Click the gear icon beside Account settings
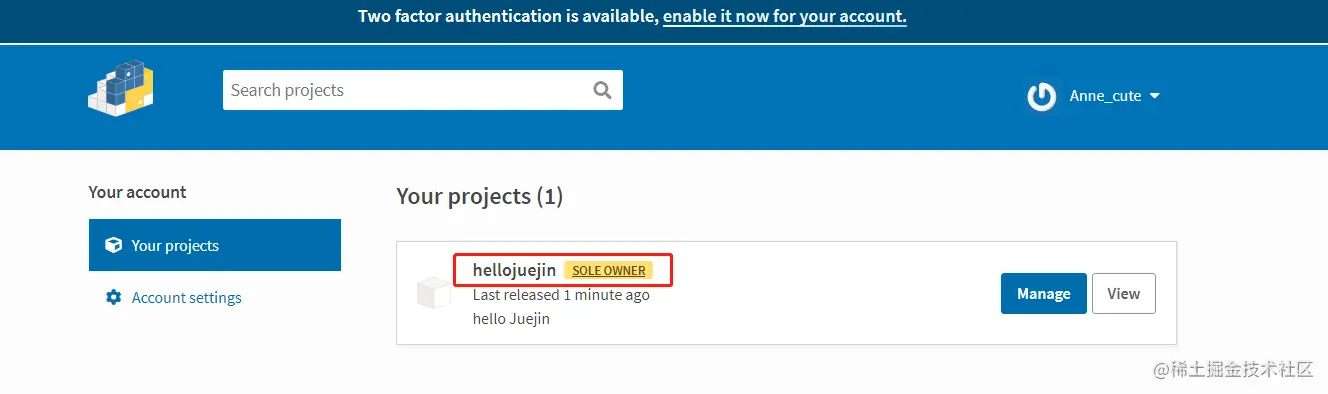 pyautogui.click(x=114, y=297)
